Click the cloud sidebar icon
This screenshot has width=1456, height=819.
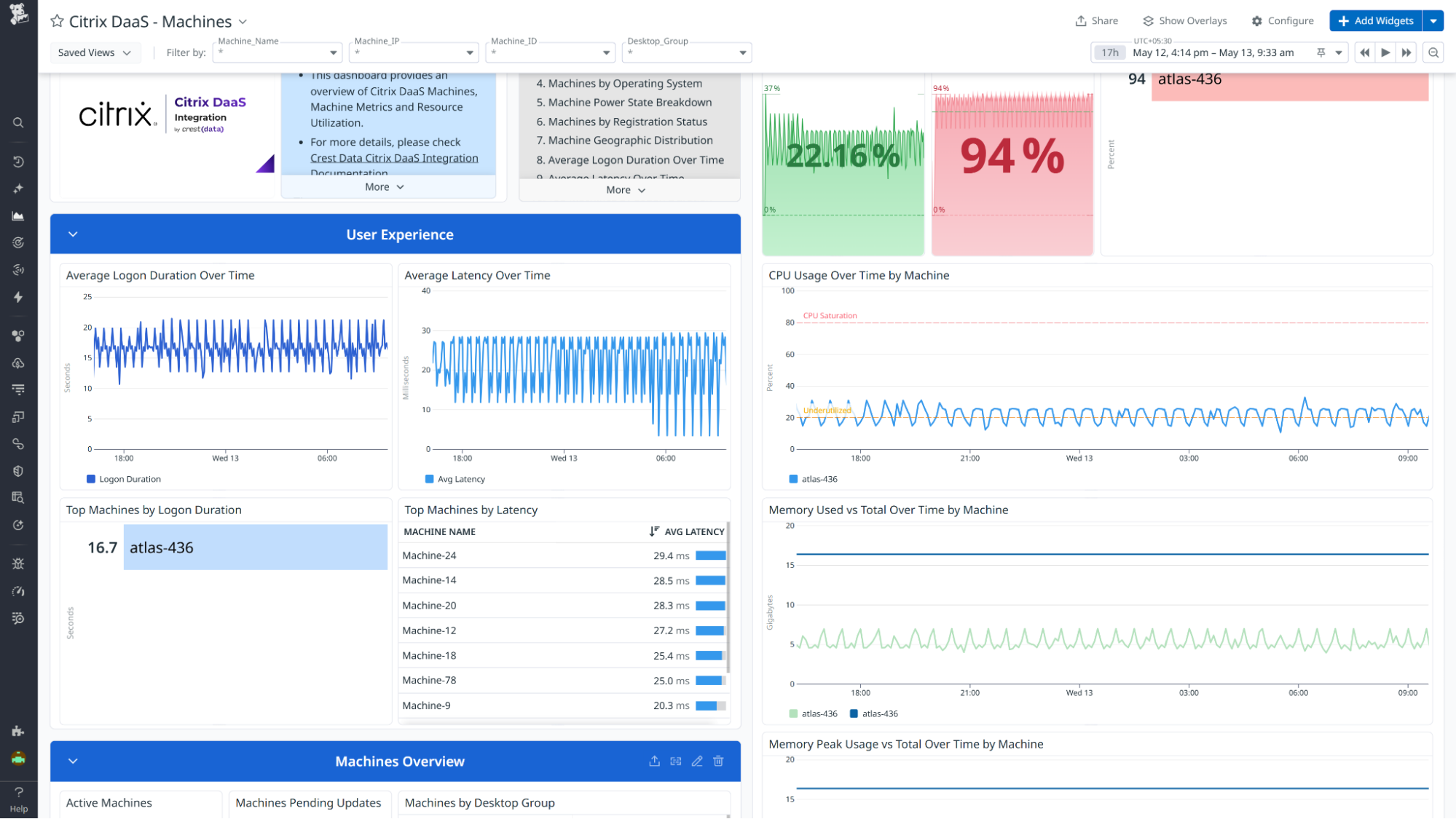(x=18, y=363)
